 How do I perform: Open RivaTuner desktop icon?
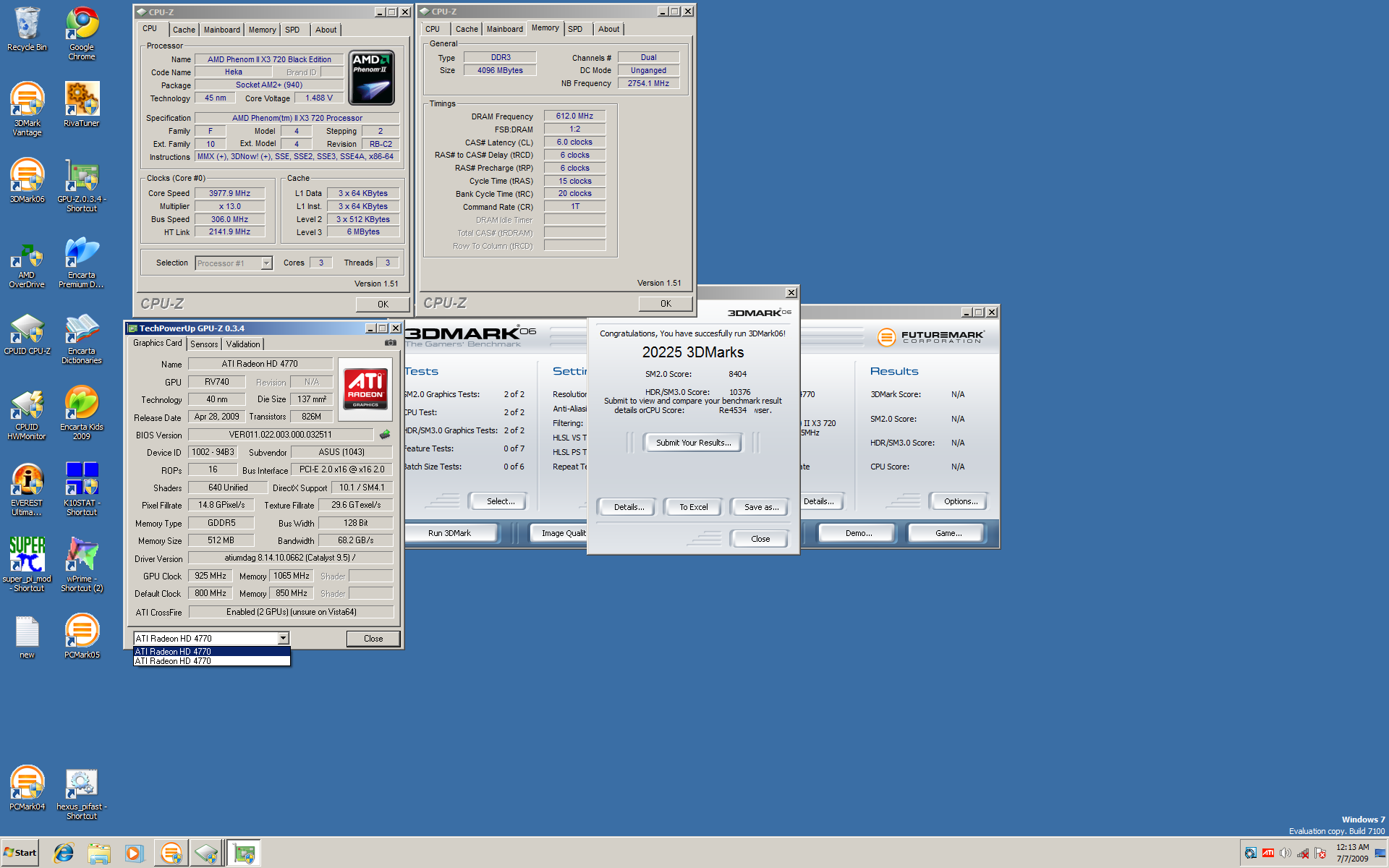tap(82, 104)
